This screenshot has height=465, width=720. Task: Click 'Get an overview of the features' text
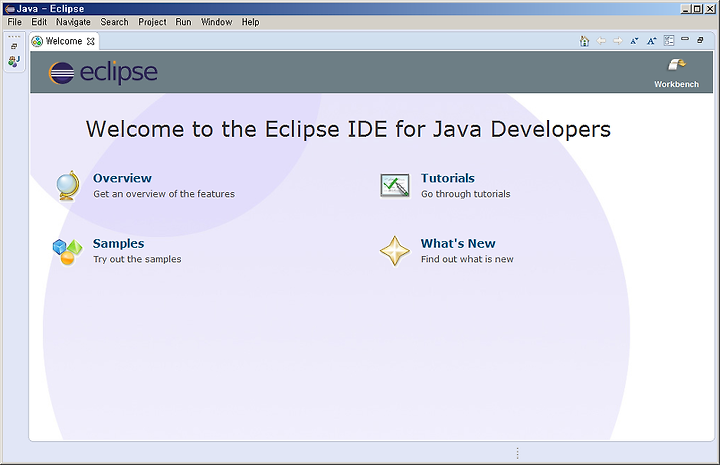[164, 194]
